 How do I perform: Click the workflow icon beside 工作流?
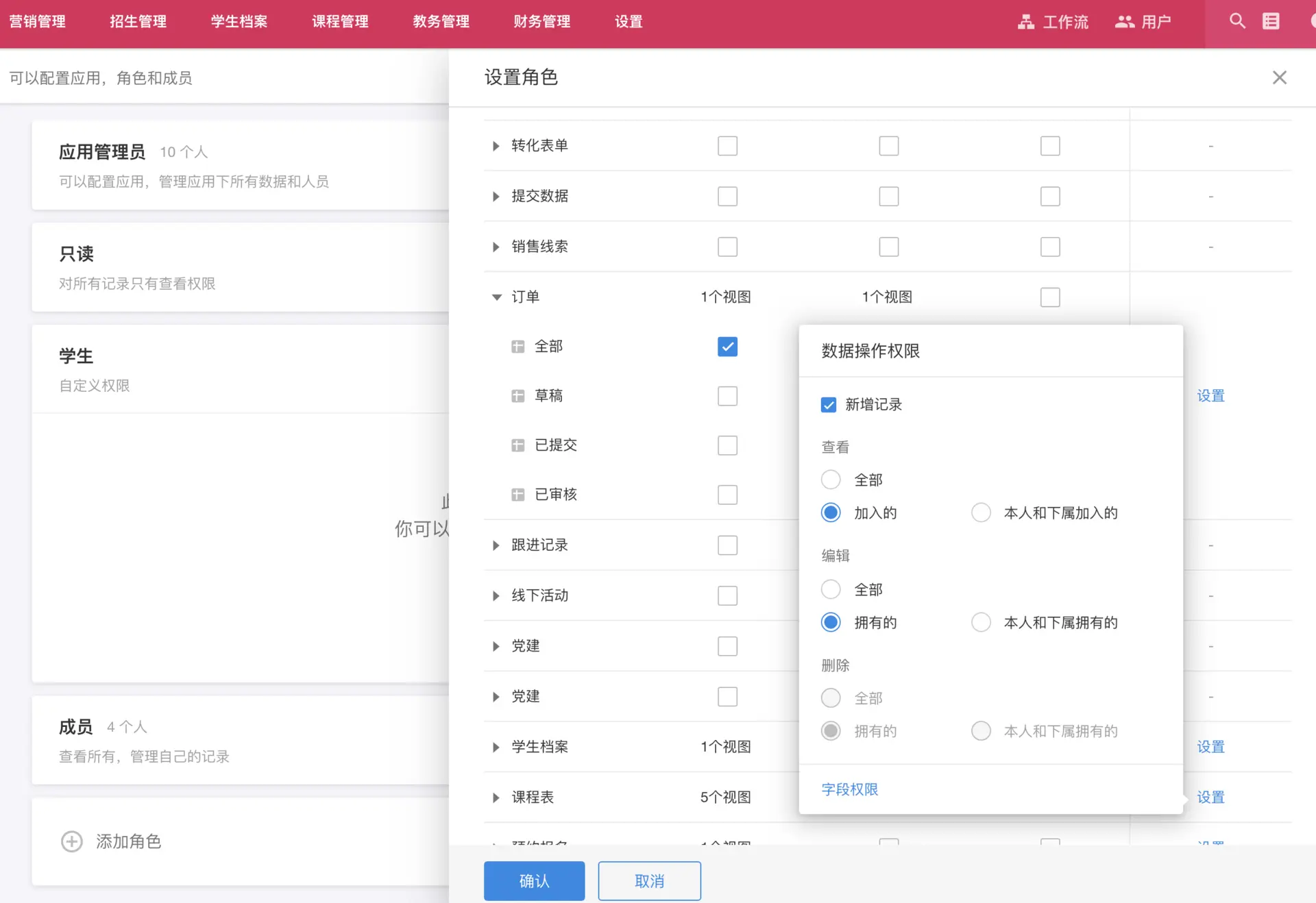(x=1025, y=22)
